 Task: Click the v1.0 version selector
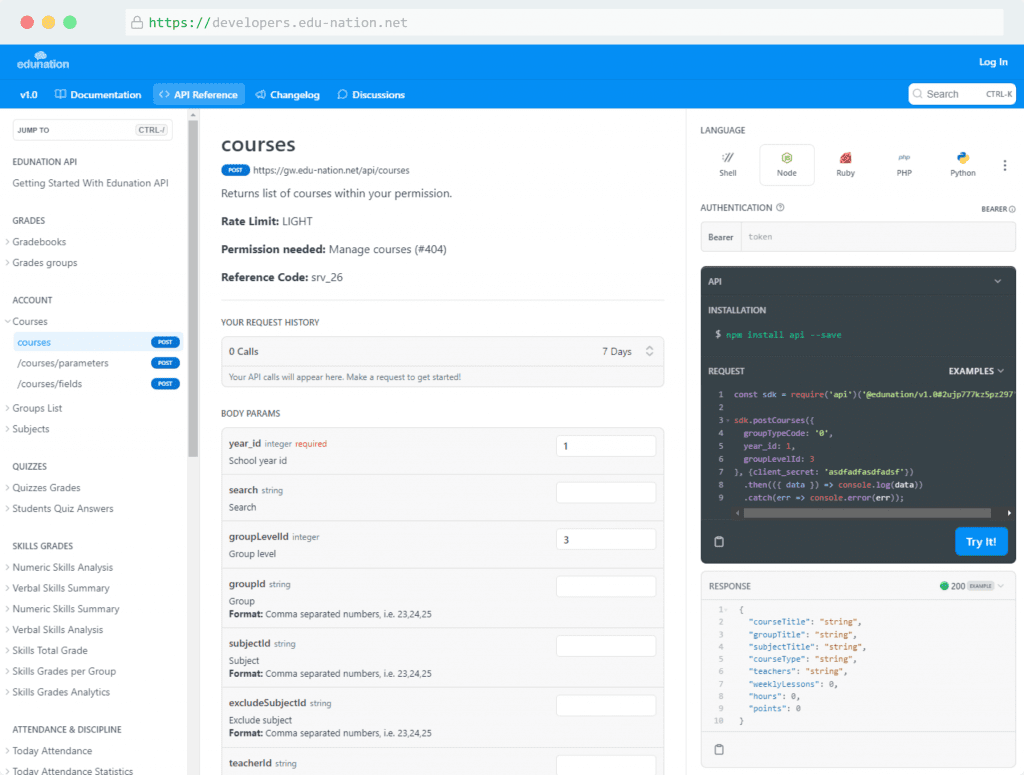[29, 95]
